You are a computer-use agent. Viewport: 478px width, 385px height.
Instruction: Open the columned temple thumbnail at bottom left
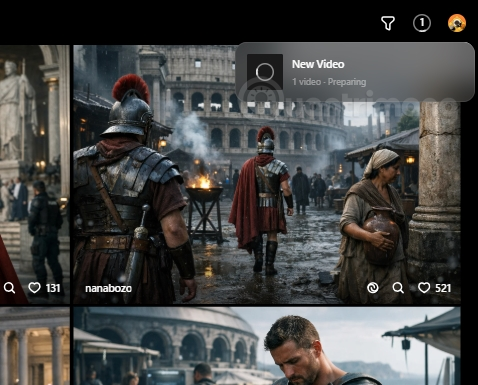tap(35, 346)
